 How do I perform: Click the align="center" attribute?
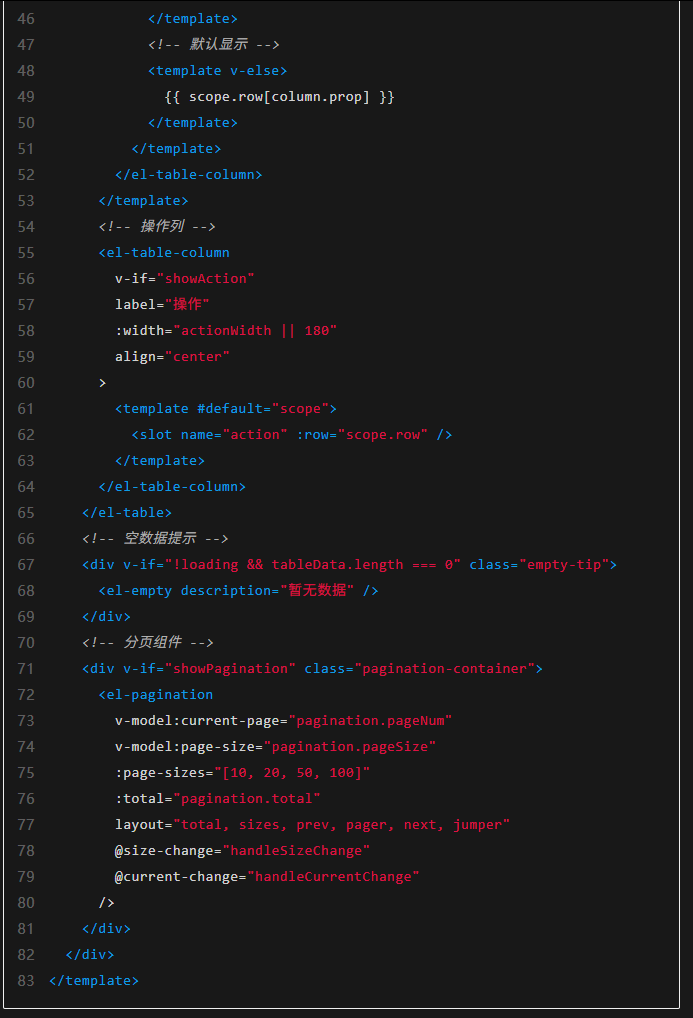[x=172, y=357]
